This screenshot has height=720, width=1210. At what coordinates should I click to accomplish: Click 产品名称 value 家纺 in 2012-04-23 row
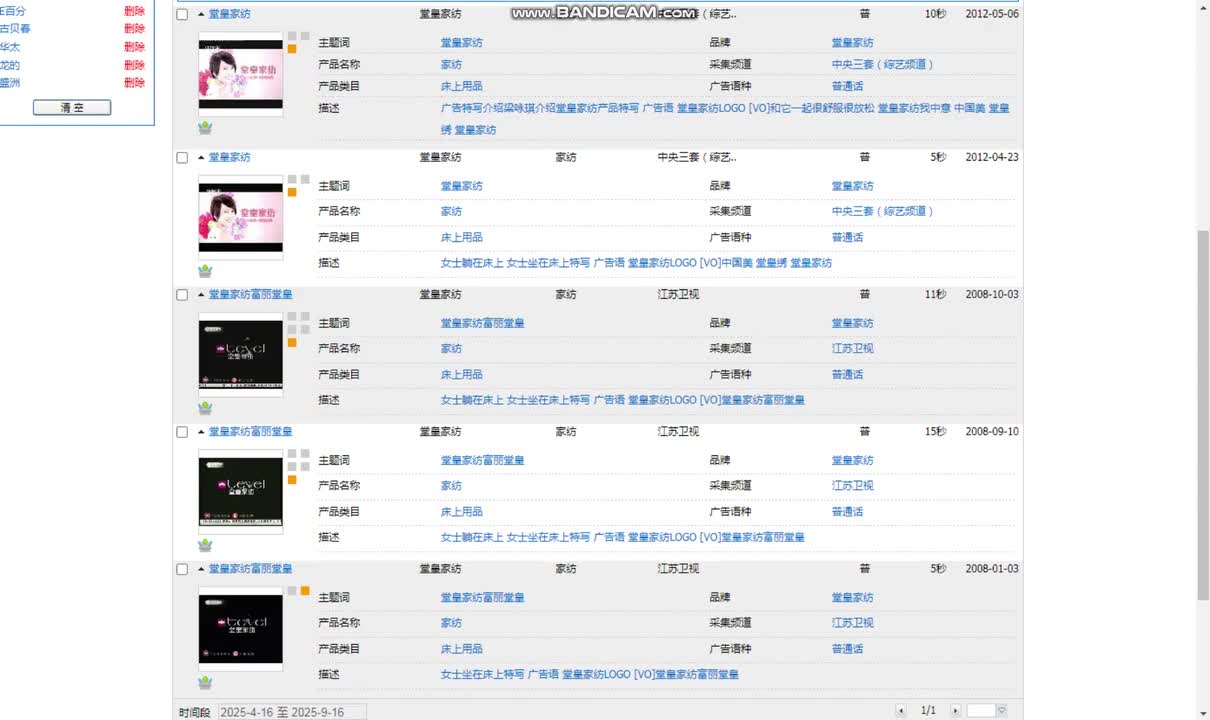tap(451, 211)
